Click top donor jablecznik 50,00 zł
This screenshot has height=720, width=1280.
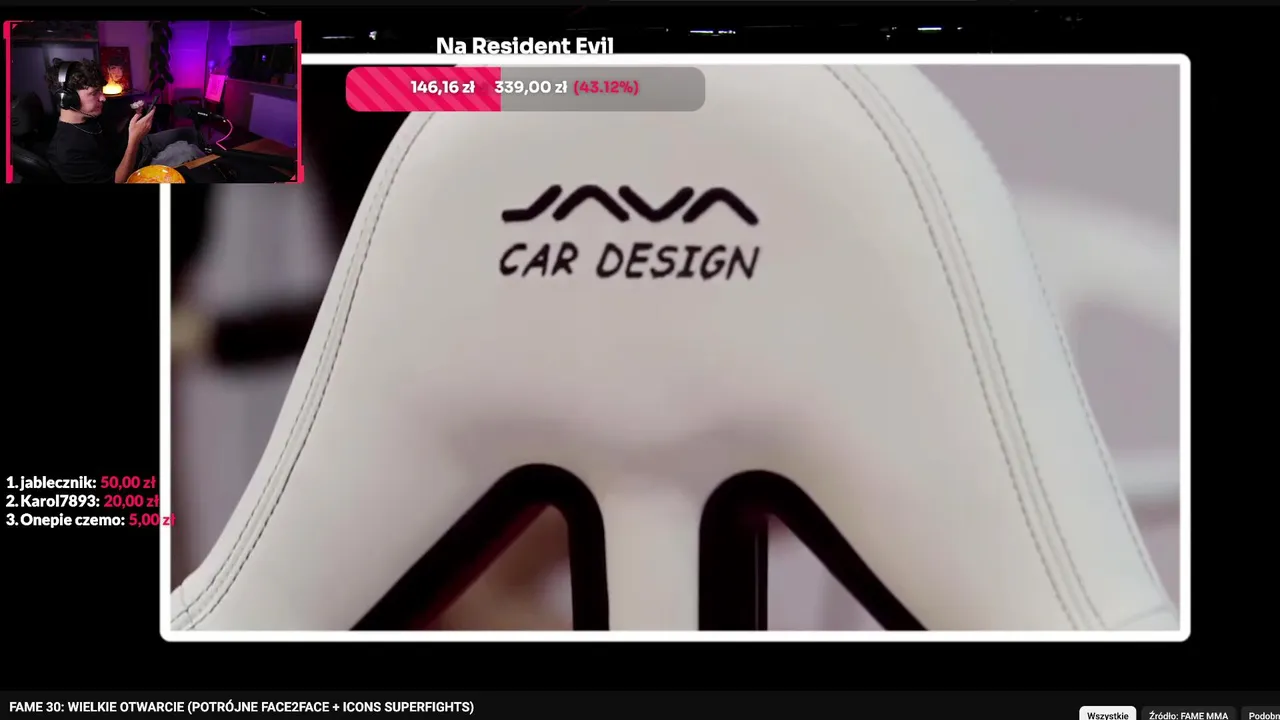81,482
